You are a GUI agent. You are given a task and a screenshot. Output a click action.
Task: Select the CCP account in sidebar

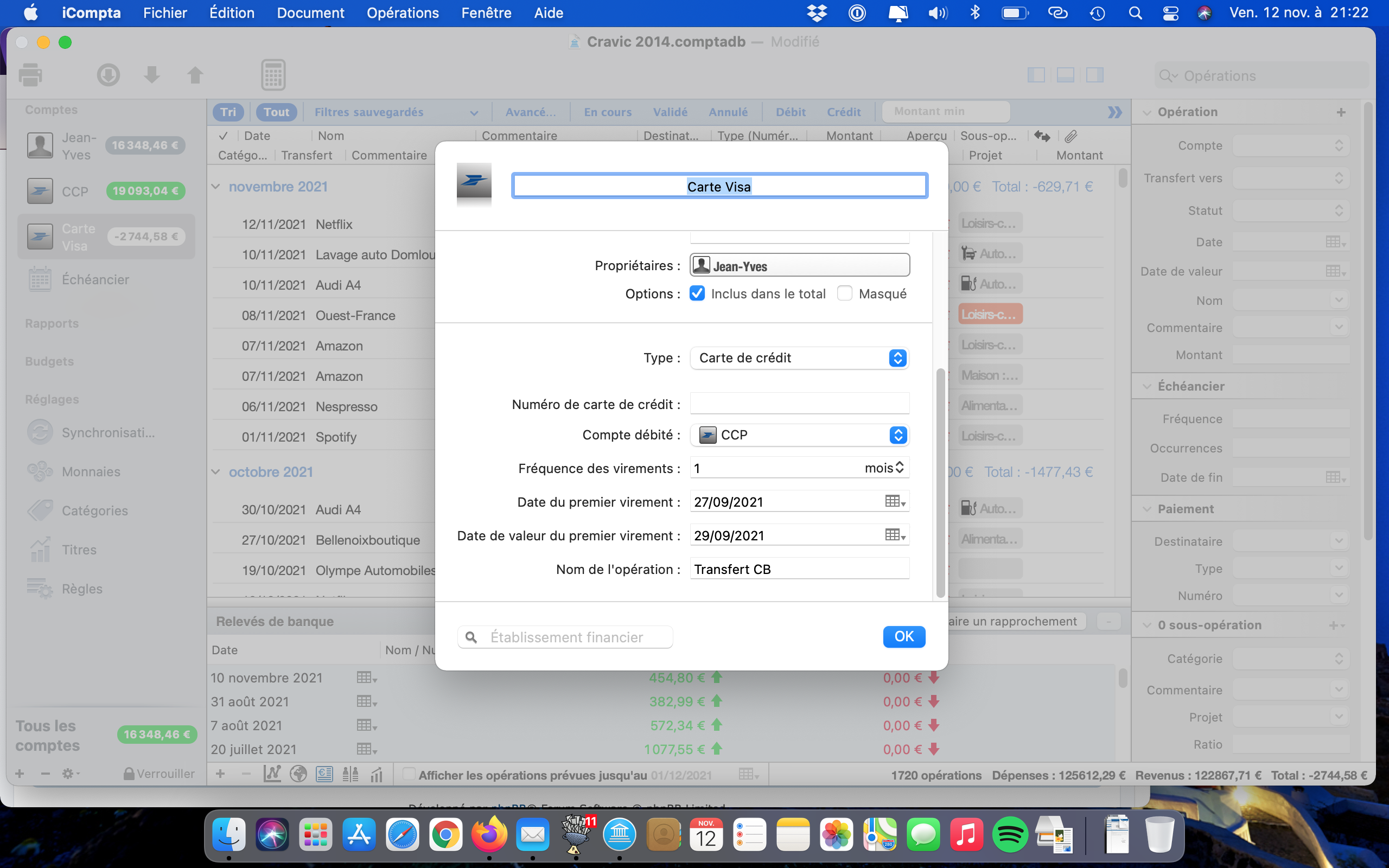click(x=106, y=190)
